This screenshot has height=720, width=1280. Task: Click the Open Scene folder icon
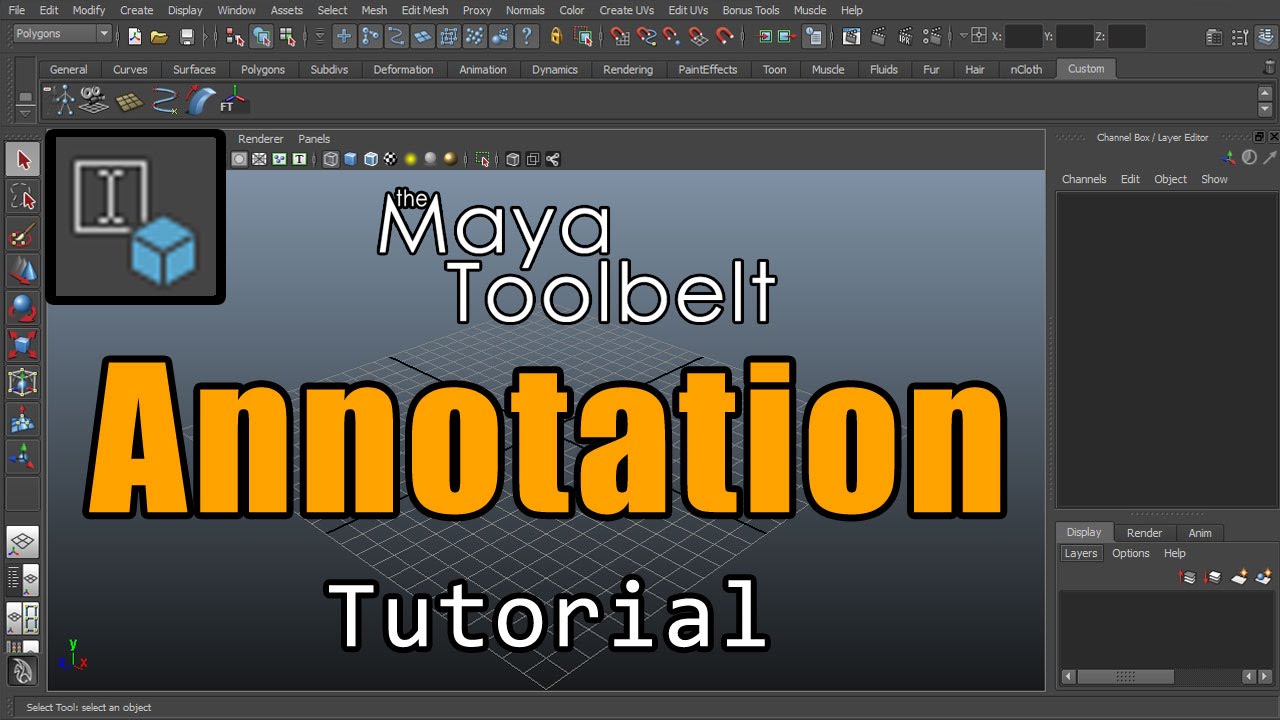click(159, 37)
